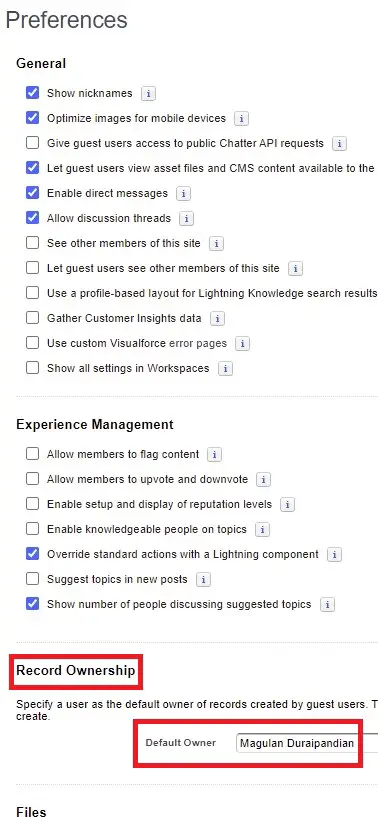
Task: Uncheck the Show nicknames checkbox
Action: [32, 93]
